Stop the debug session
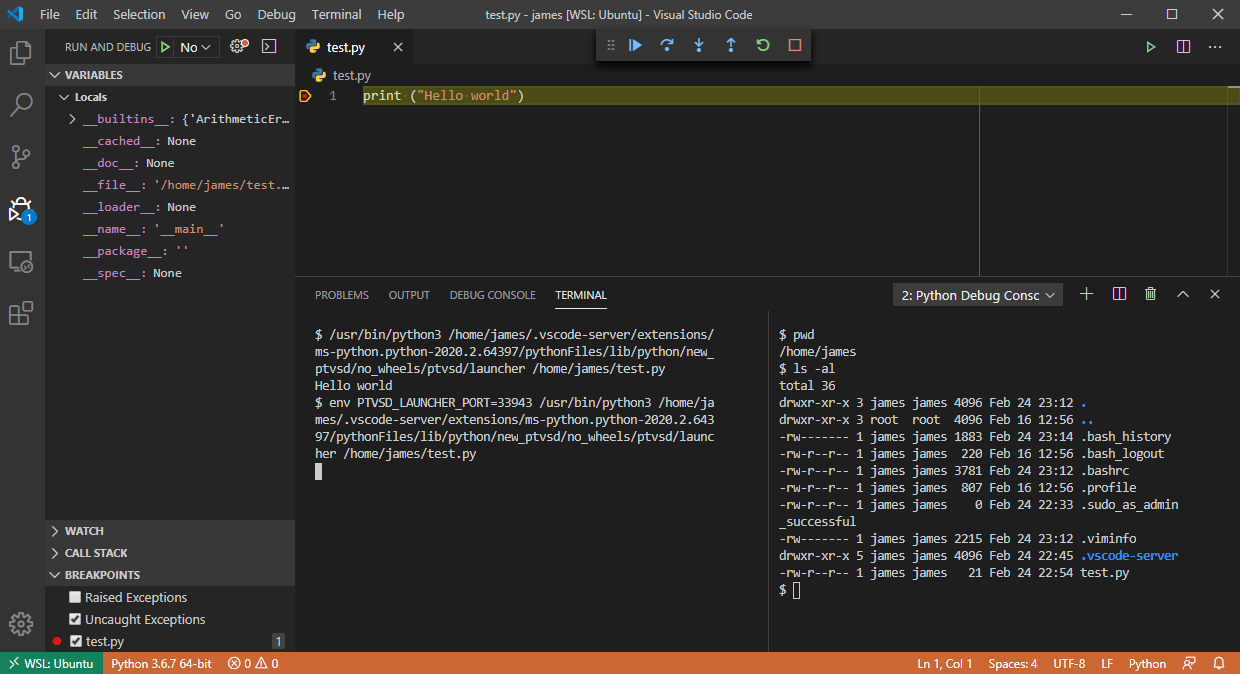The height and width of the screenshot is (674, 1240). (795, 45)
